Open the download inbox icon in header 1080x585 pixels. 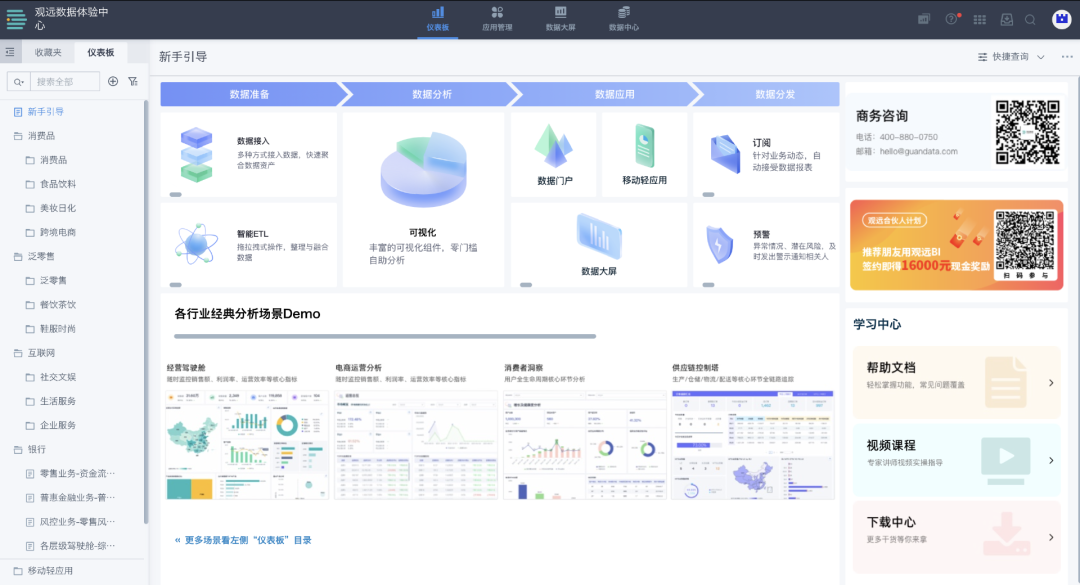1006,19
